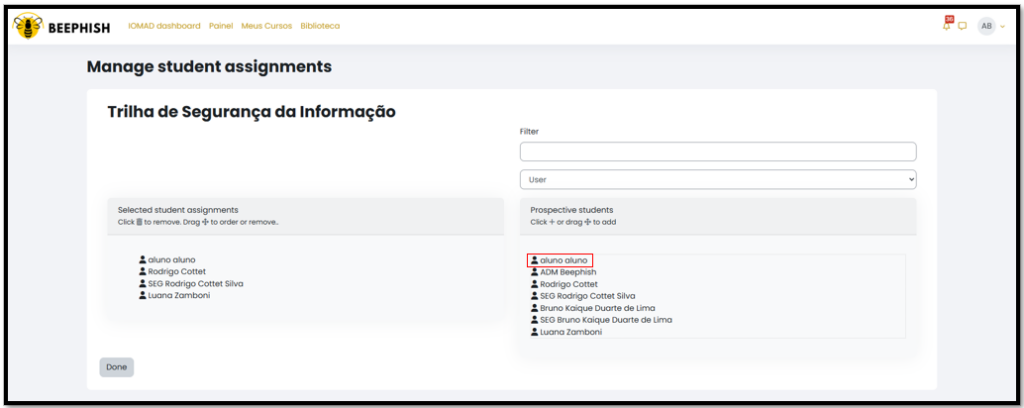
Task: Click user icon of prospective aluno aluno
Action: 534,260
